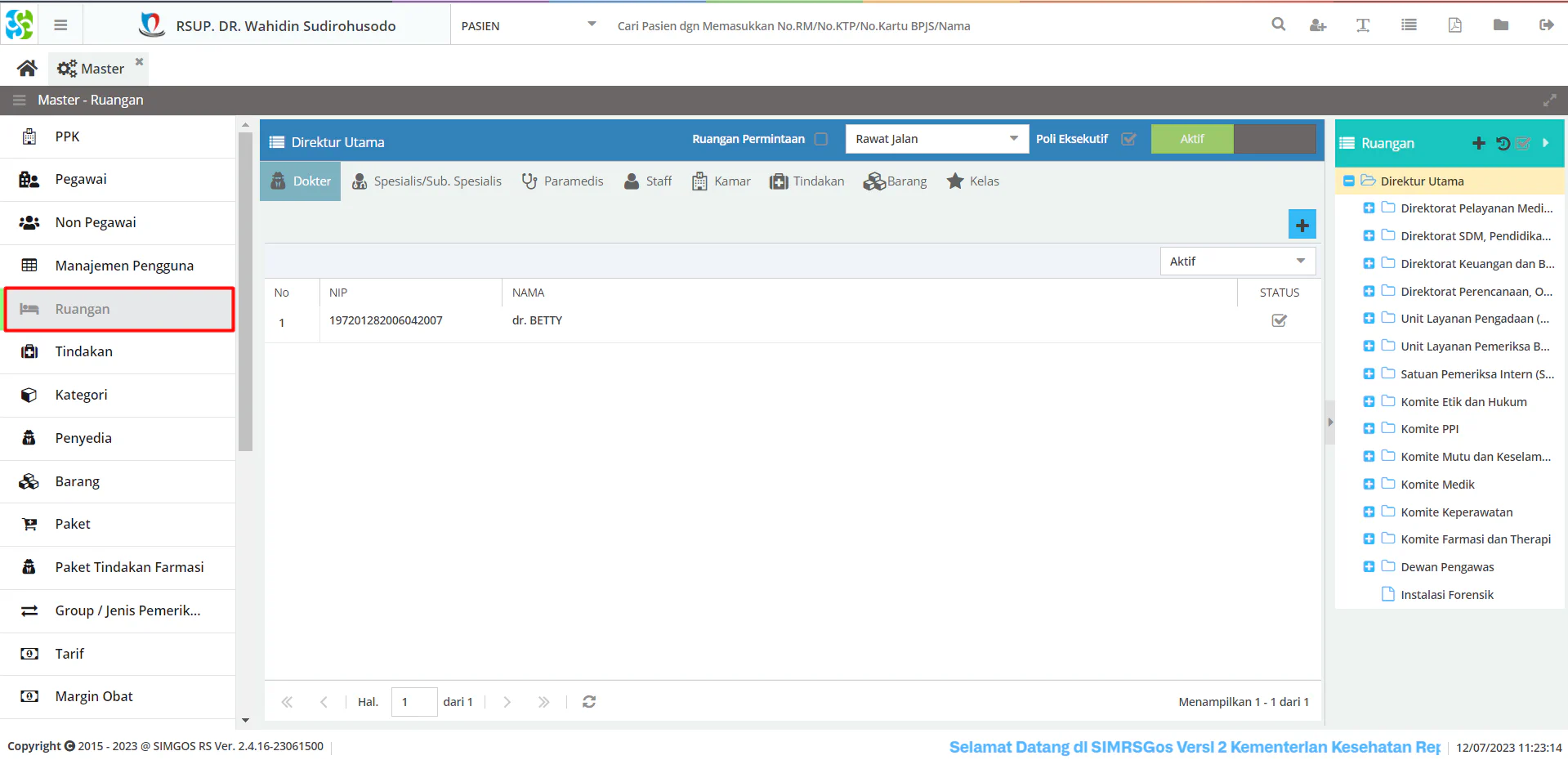Add a new room with Ruangan plus icon
1568x760 pixels.
point(1479,143)
